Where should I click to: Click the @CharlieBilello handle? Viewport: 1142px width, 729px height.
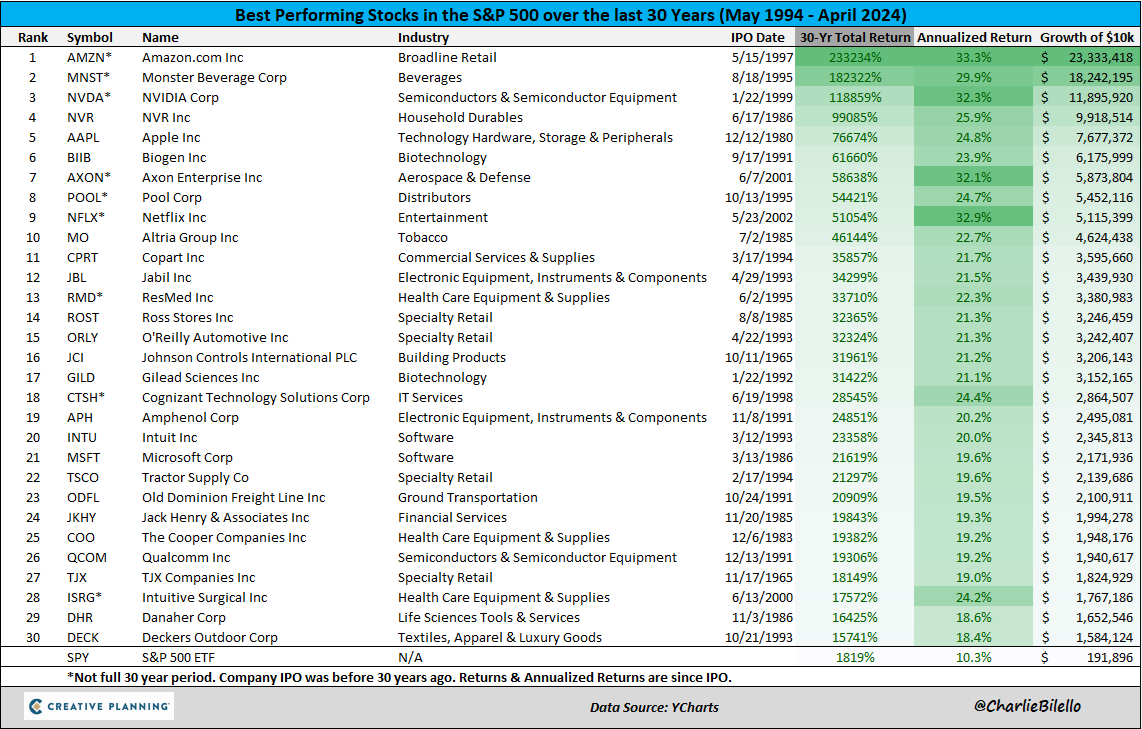point(1027,706)
